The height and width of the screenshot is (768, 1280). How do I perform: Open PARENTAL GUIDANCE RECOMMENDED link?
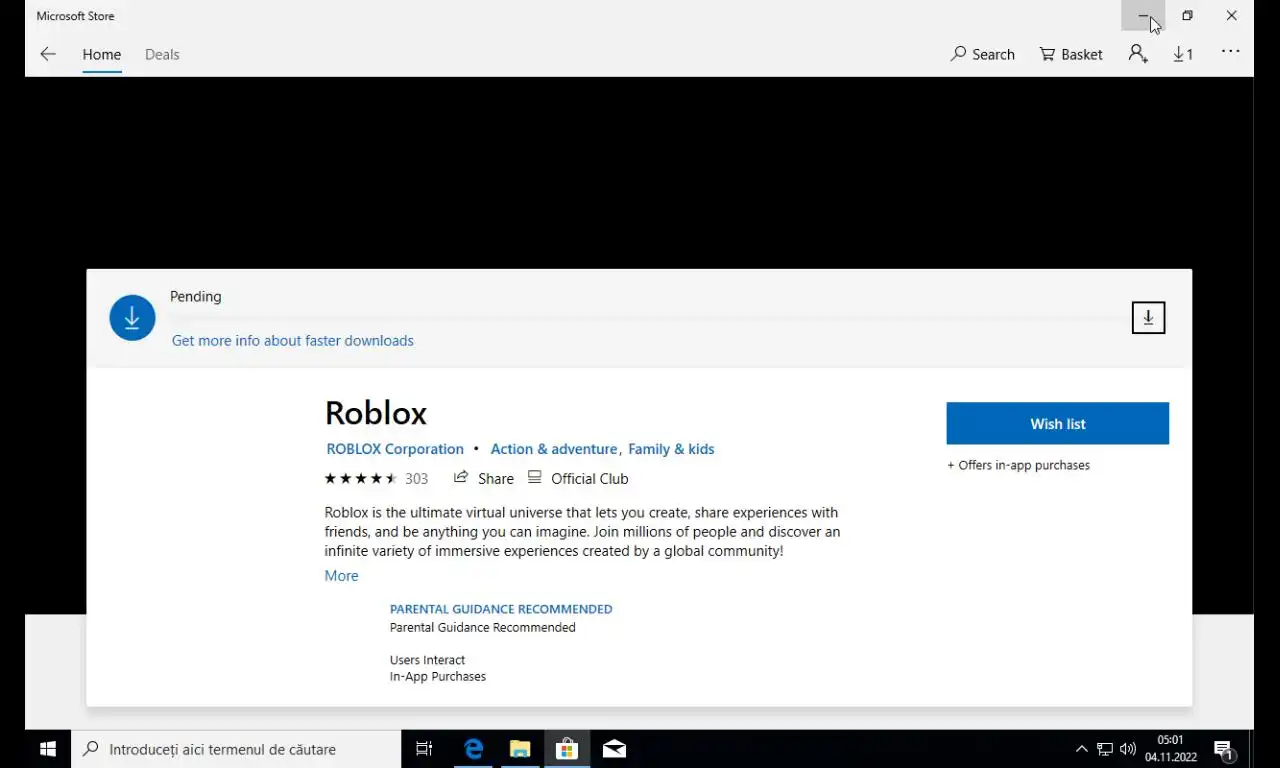coord(501,609)
